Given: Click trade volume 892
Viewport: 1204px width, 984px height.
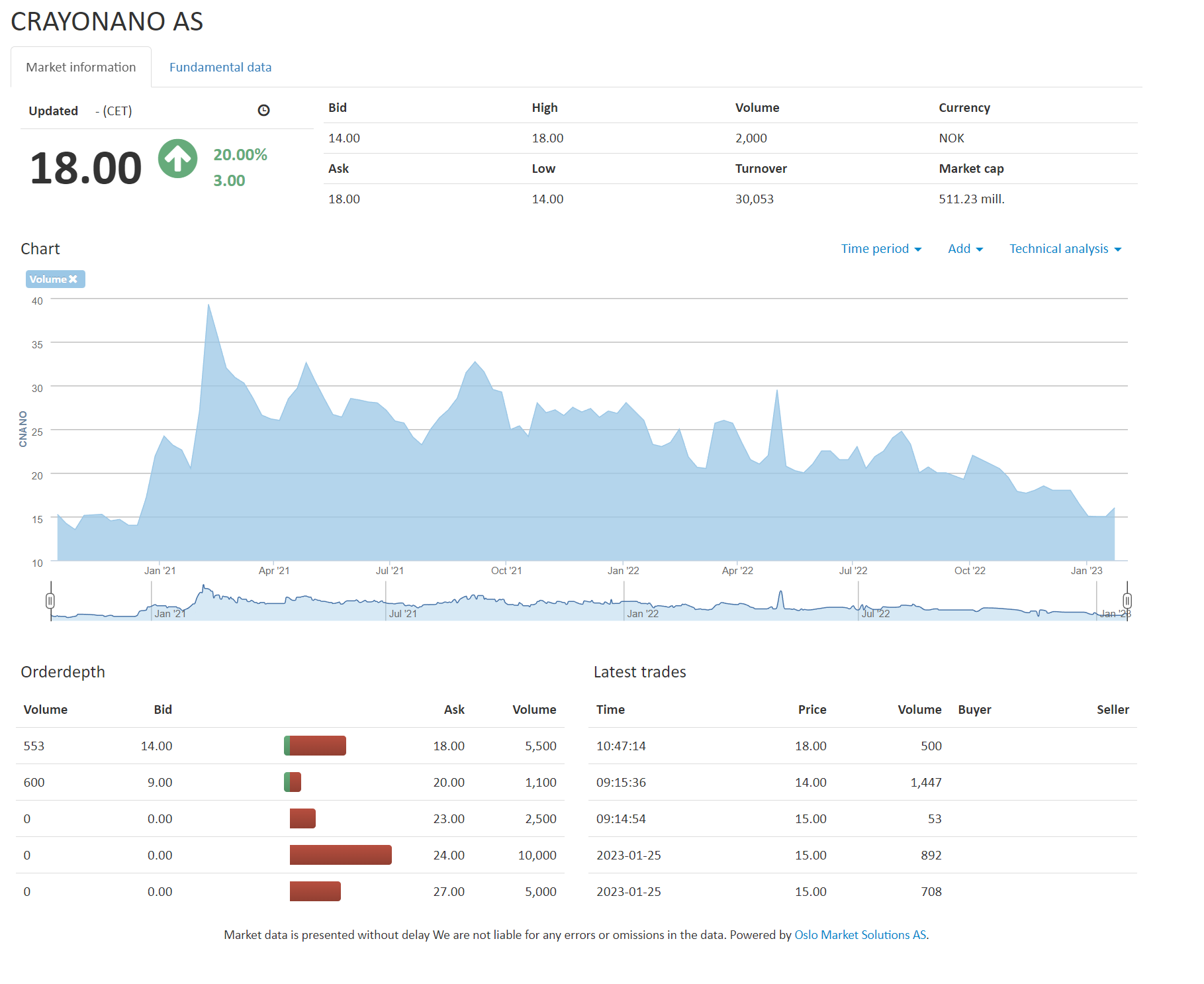Looking at the screenshot, I should click(931, 855).
